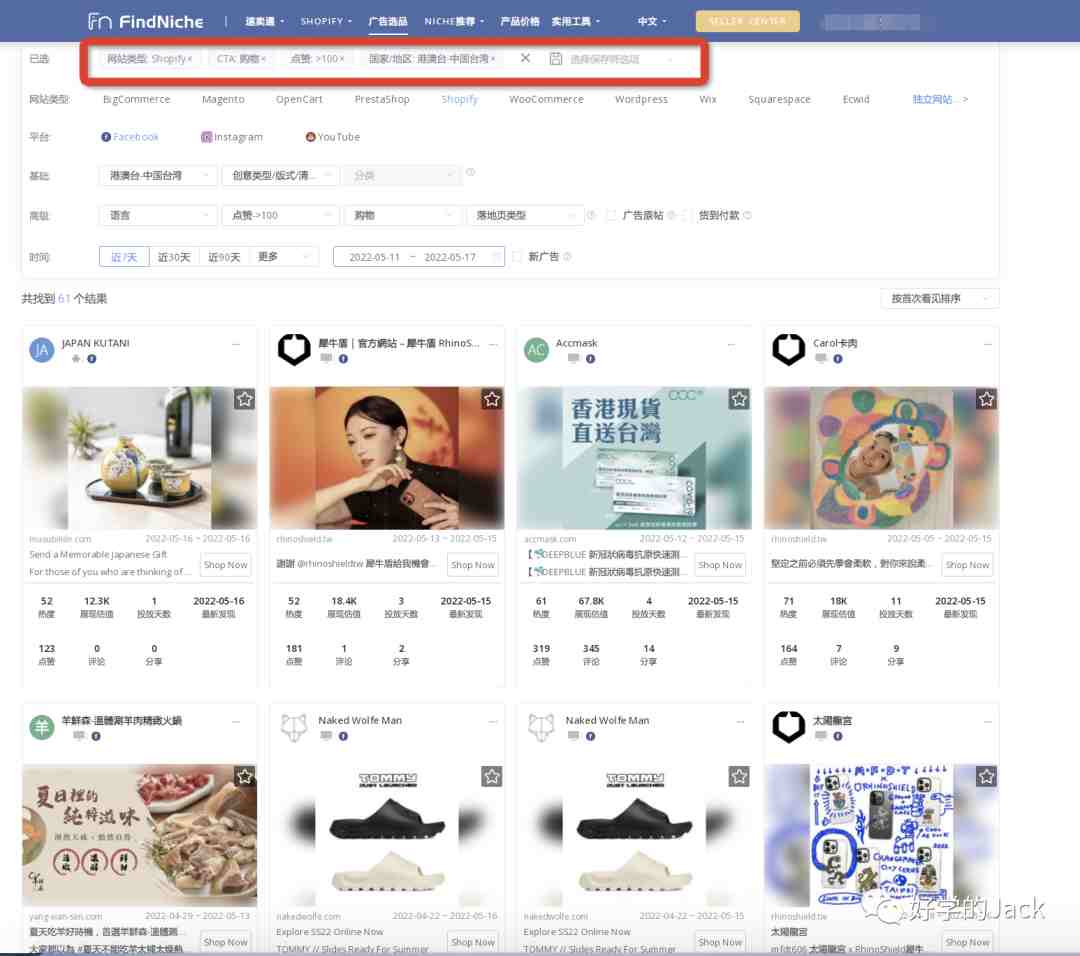Favorite the 羊鲜森 ad with star
This screenshot has width=1080, height=956.
pos(245,776)
